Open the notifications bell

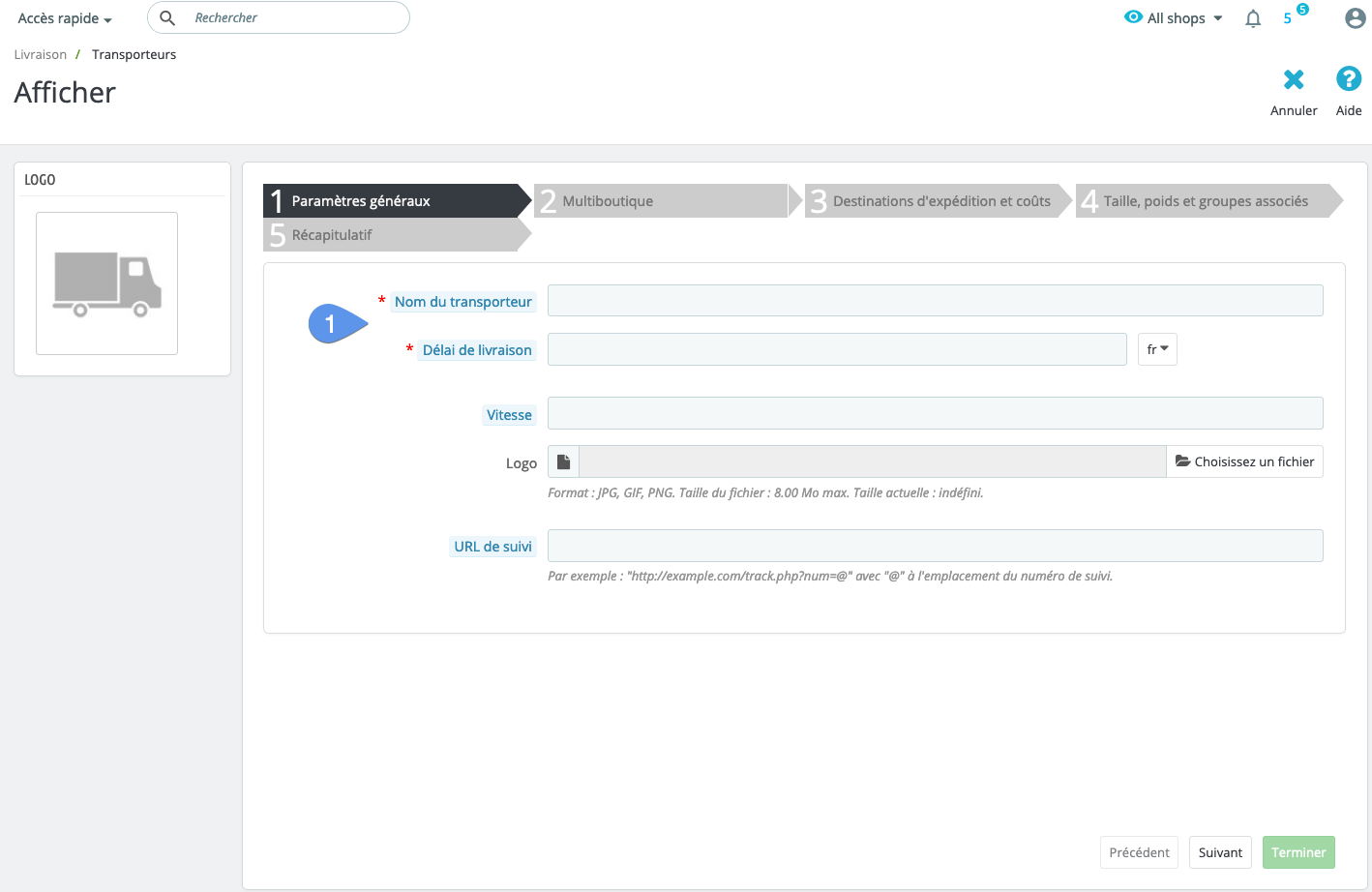click(x=1253, y=18)
